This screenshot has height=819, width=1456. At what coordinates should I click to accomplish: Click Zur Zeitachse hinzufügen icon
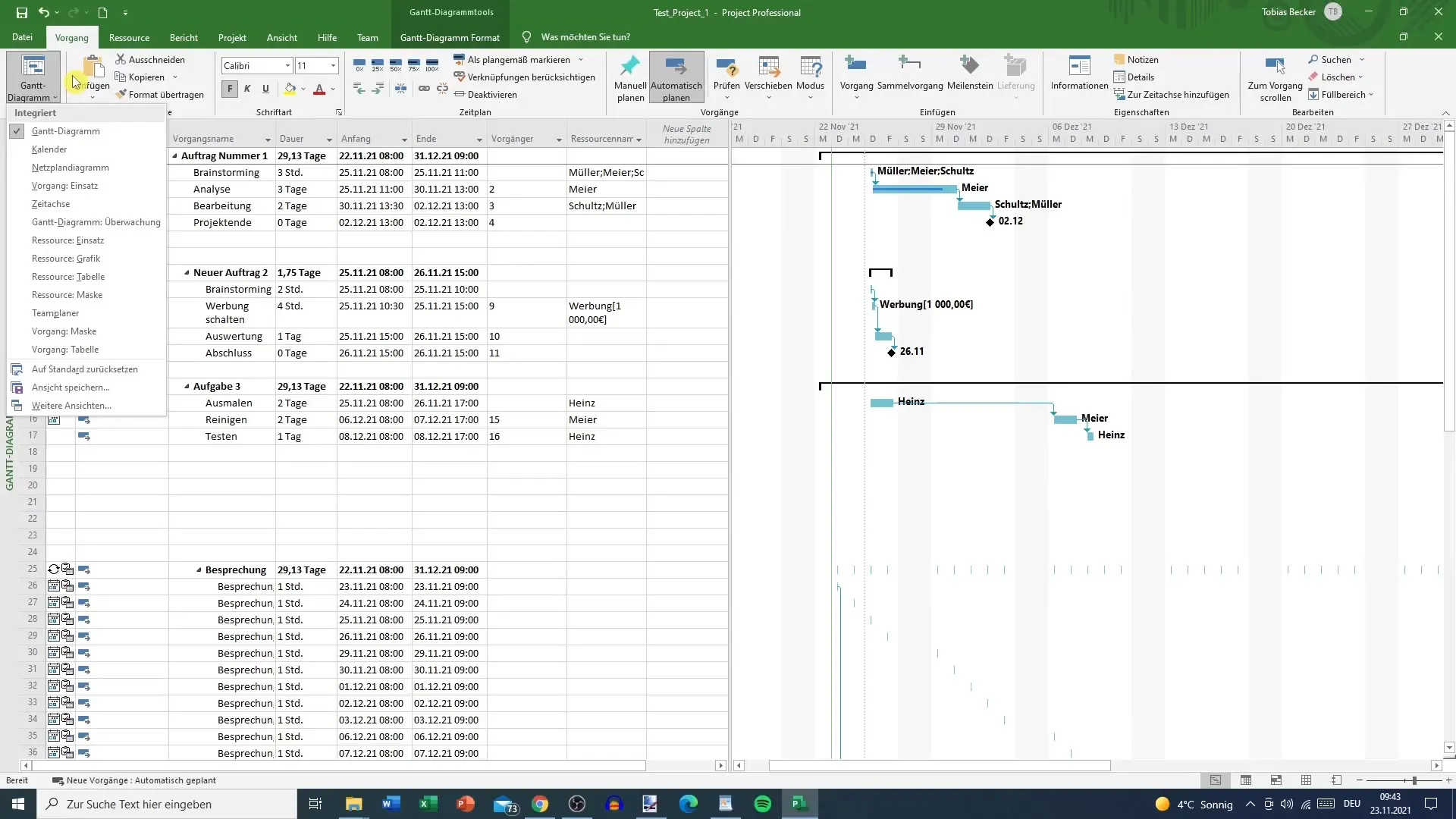click(x=1119, y=94)
